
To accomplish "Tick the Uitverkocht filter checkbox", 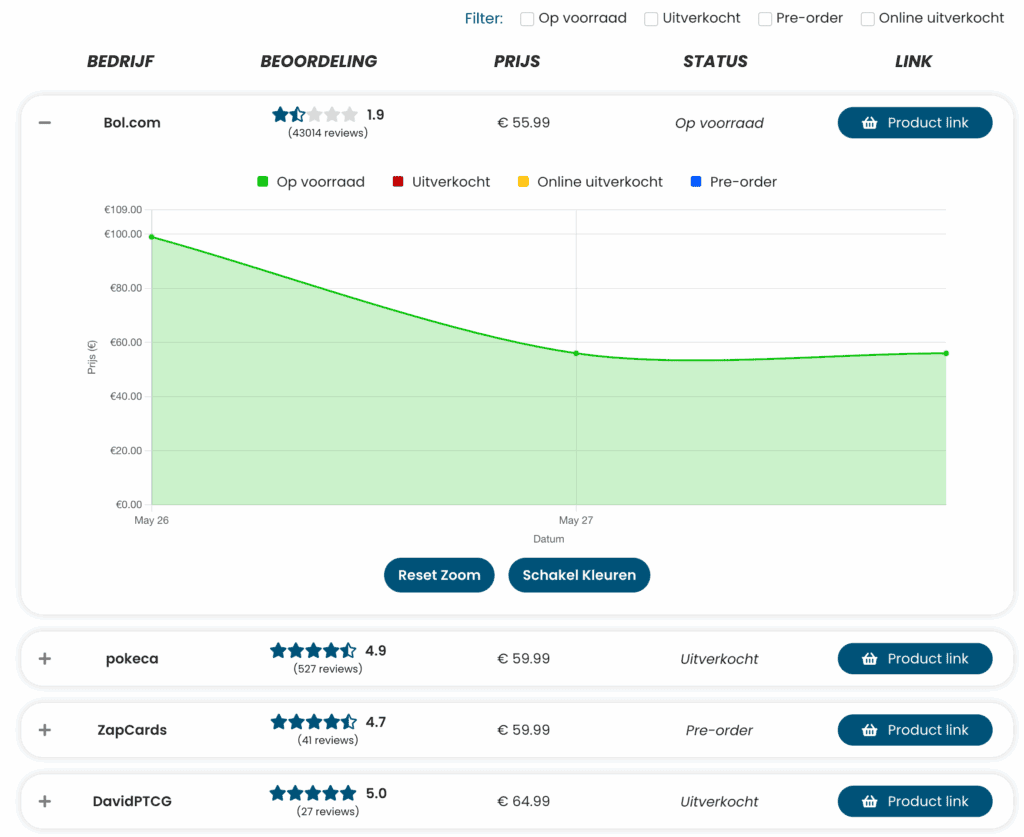I will coord(651,19).
